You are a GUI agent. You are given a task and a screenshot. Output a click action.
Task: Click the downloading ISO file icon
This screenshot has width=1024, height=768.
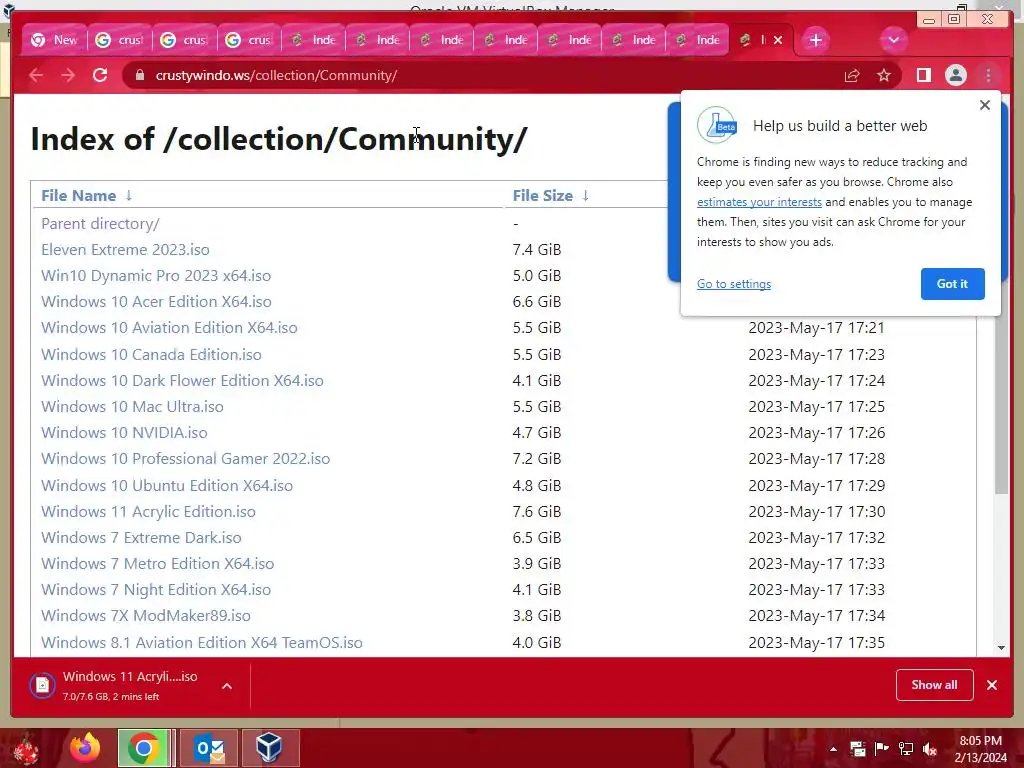click(x=42, y=685)
